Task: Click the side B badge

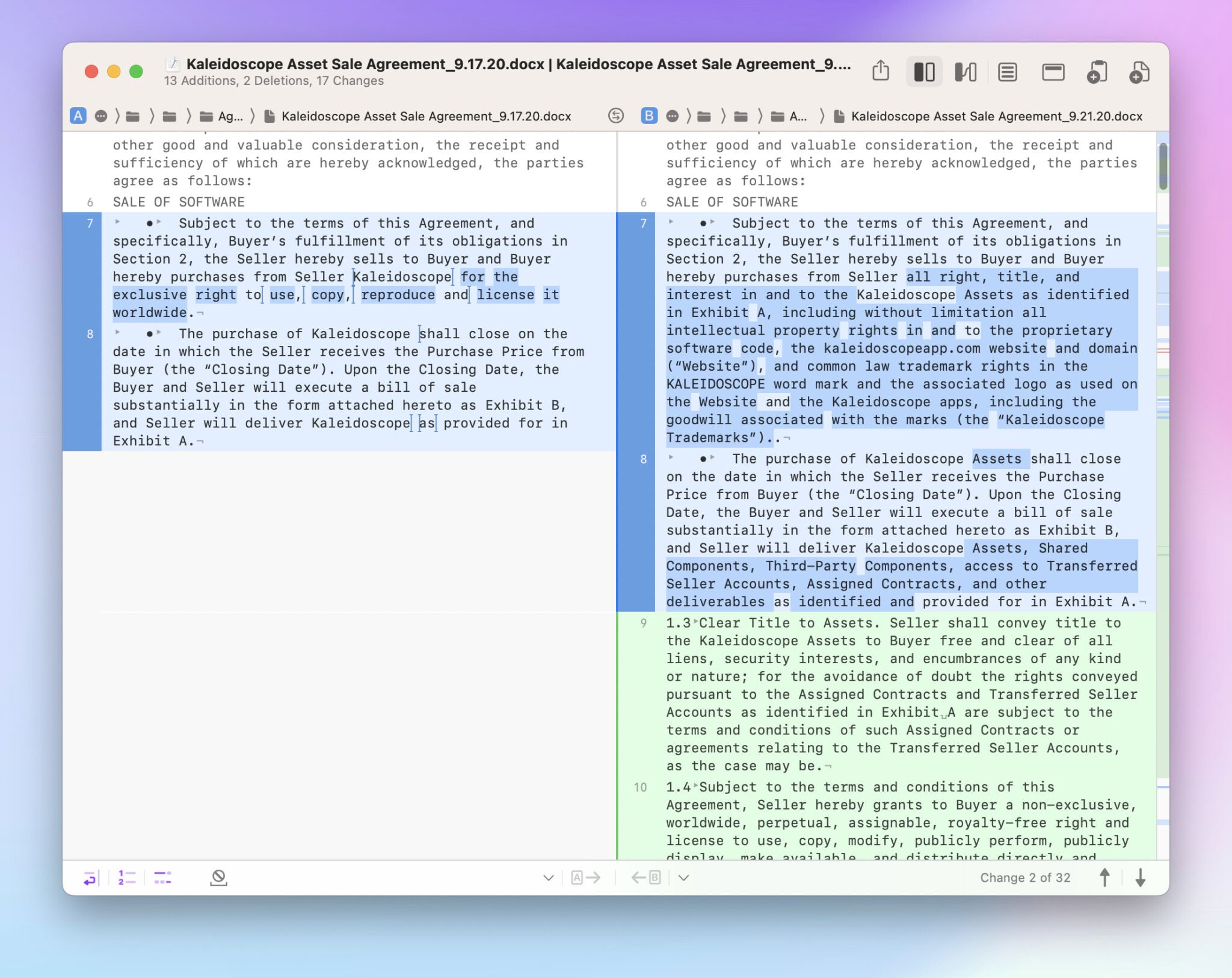Action: 648,116
